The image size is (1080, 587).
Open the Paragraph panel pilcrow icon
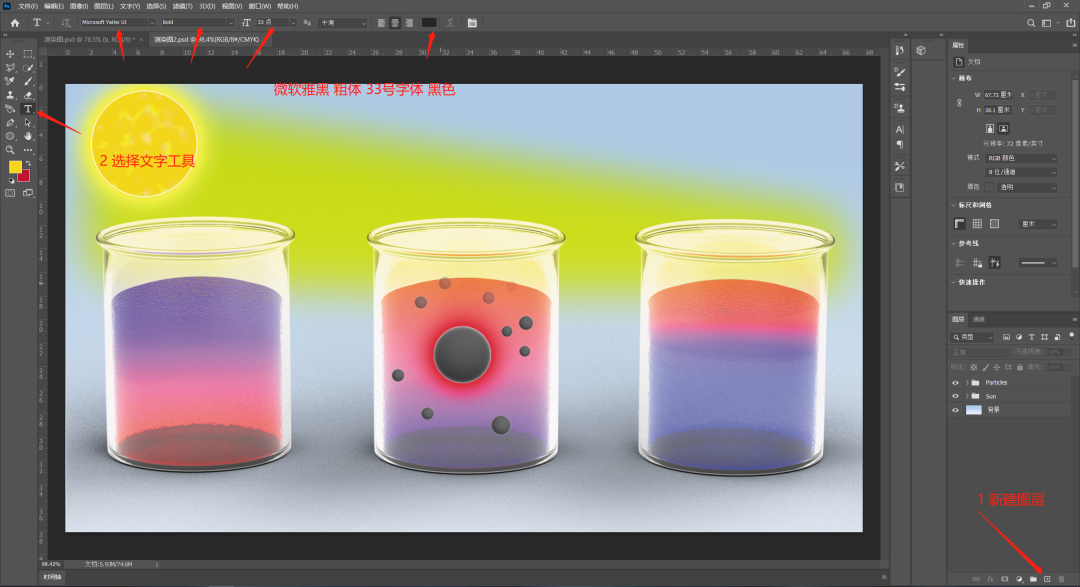pos(900,145)
